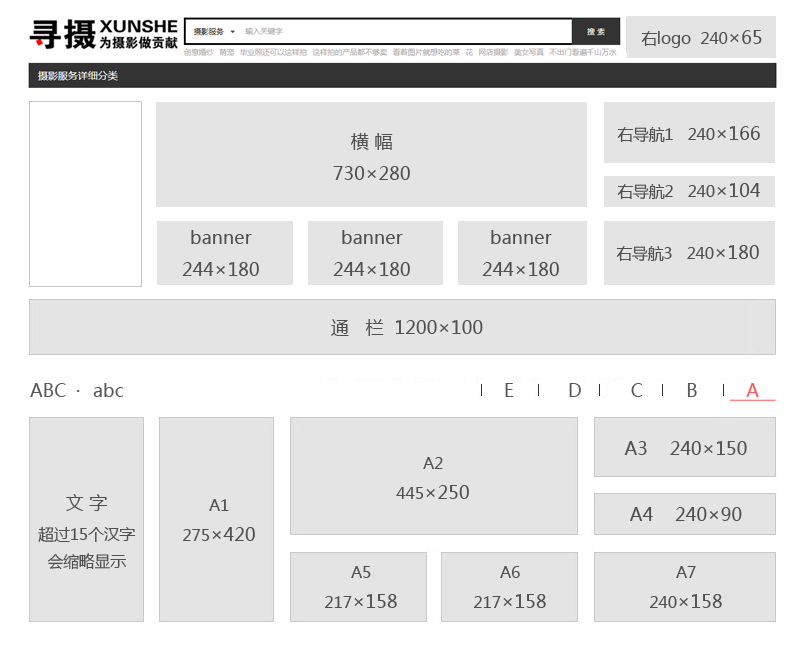Click the 右logo 240×65 placeholder
Screen dimensions: 805x650
(x=700, y=38)
